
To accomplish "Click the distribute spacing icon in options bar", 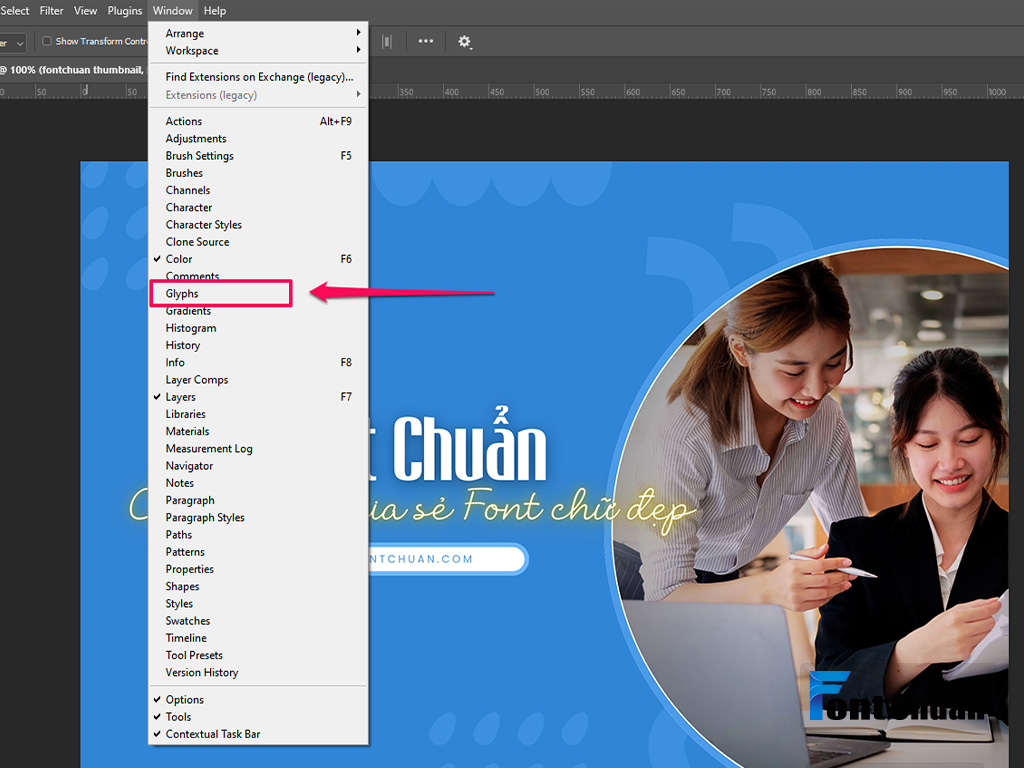I will pyautogui.click(x=387, y=41).
